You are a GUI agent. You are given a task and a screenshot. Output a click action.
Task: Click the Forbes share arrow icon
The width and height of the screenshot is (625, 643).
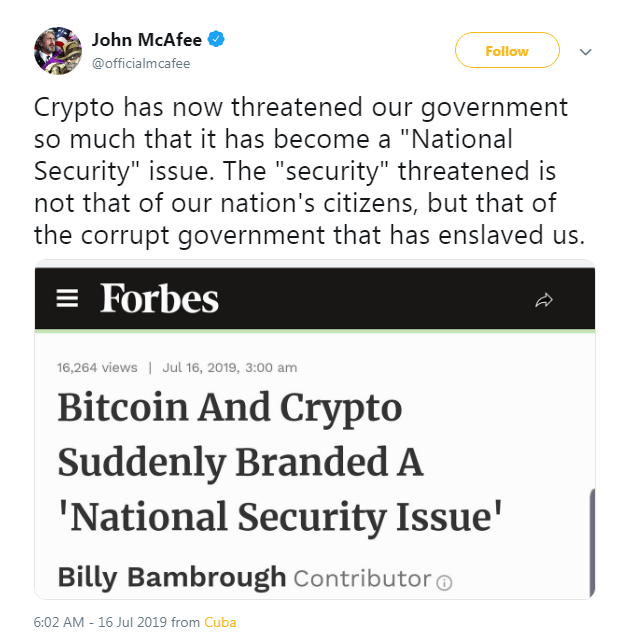click(544, 300)
